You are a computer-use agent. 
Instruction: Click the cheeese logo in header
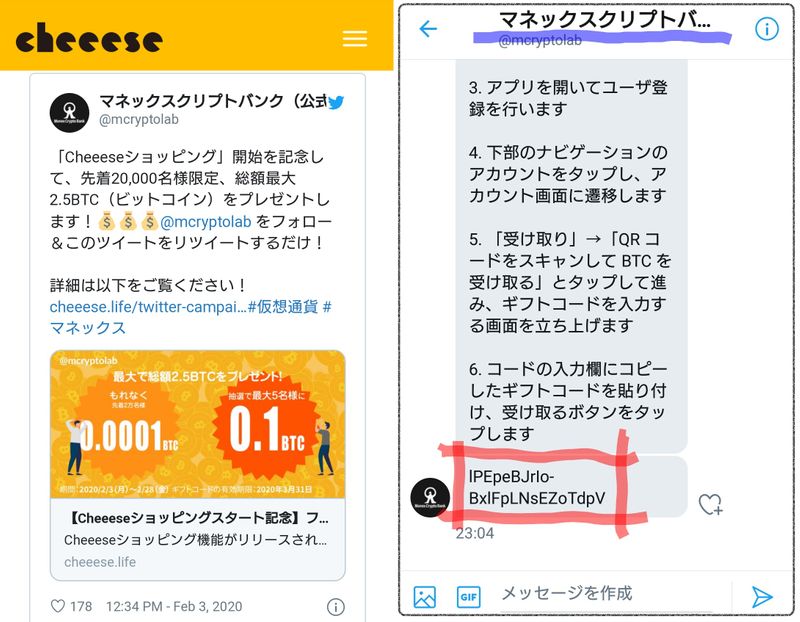tap(89, 38)
